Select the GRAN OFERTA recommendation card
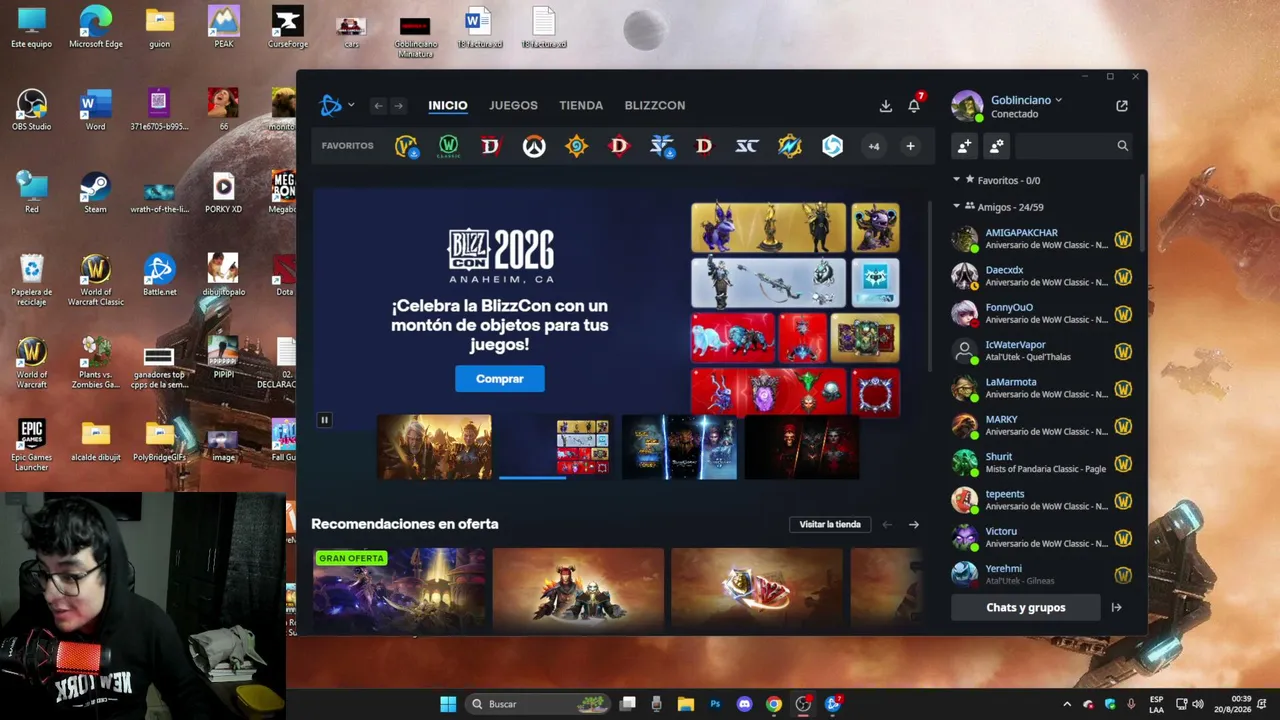Screen dimensions: 1280x720 398,590
